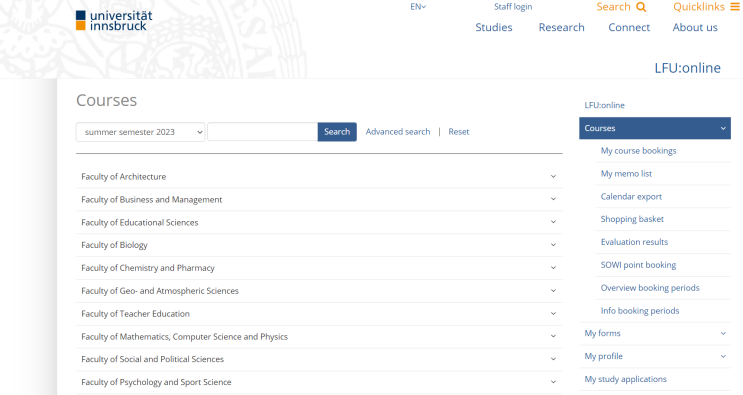Open the EN language selector
Viewport: 743px width, 395px height.
[x=418, y=7]
